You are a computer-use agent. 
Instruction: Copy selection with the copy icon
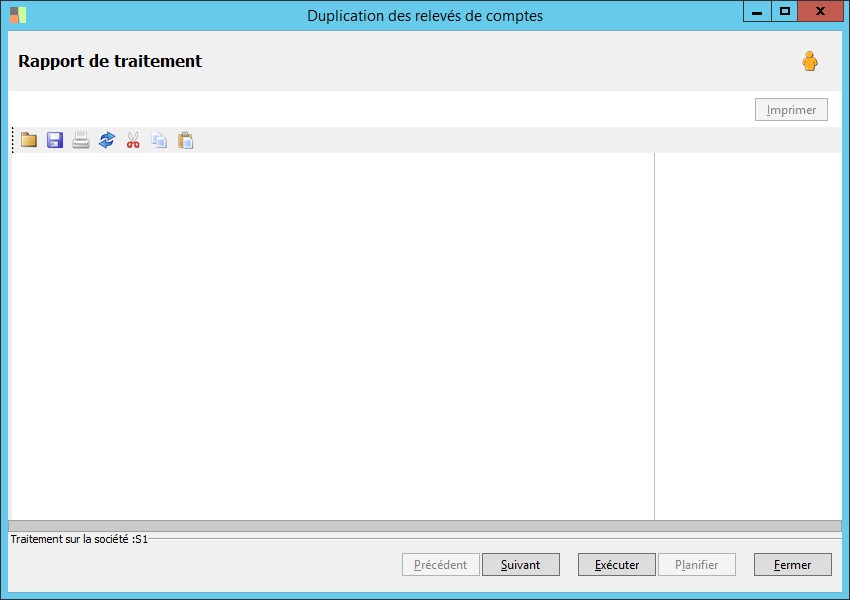pyautogui.click(x=159, y=140)
